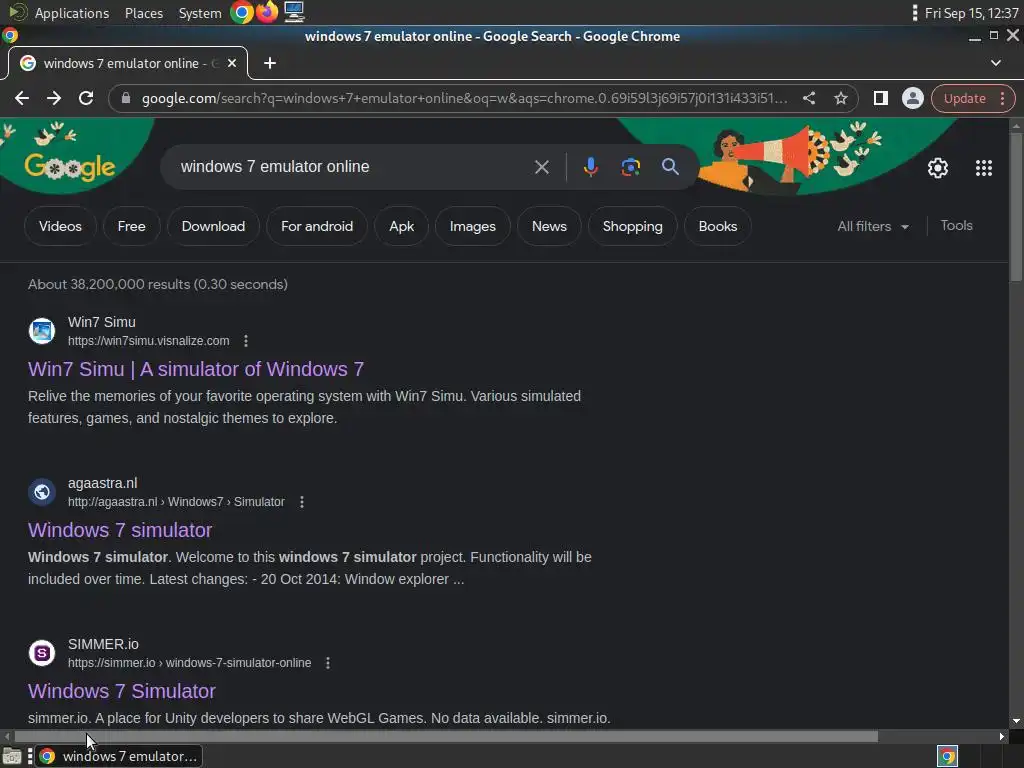Open the Applications menu
The image size is (1024, 768).
(72, 13)
